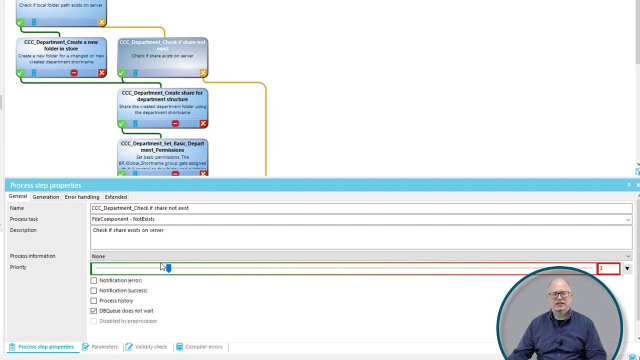Select 'Set_Basic_Department_Permissions' process node
Image resolution: width=640 pixels, height=360 pixels.
click(162, 158)
